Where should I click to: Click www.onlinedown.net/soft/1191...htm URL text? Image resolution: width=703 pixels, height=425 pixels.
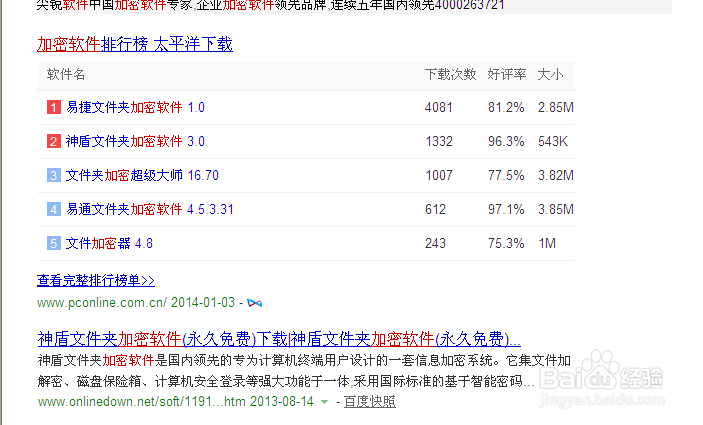pyautogui.click(x=141, y=402)
